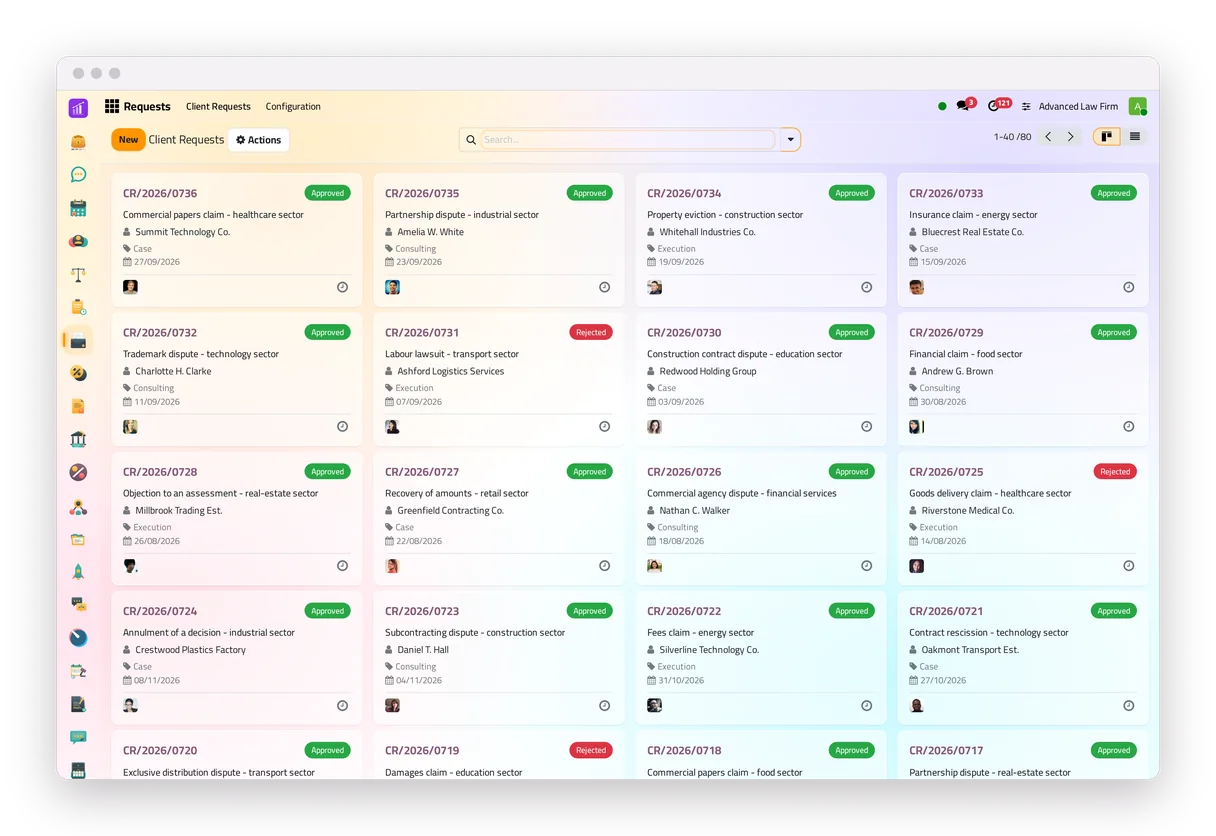This screenshot has height=836, width=1216.
Task: Open the user avatar menu labeled A
Action: tap(1137, 106)
